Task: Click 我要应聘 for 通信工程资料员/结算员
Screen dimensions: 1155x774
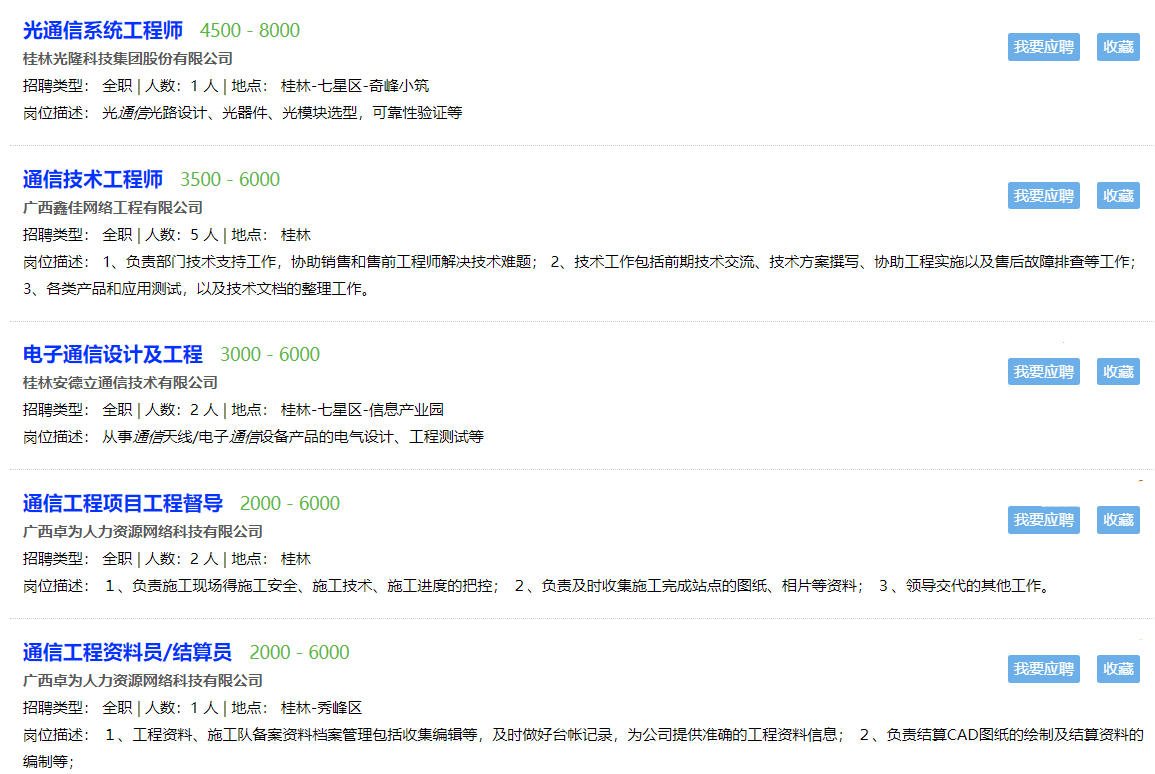Action: click(1043, 669)
